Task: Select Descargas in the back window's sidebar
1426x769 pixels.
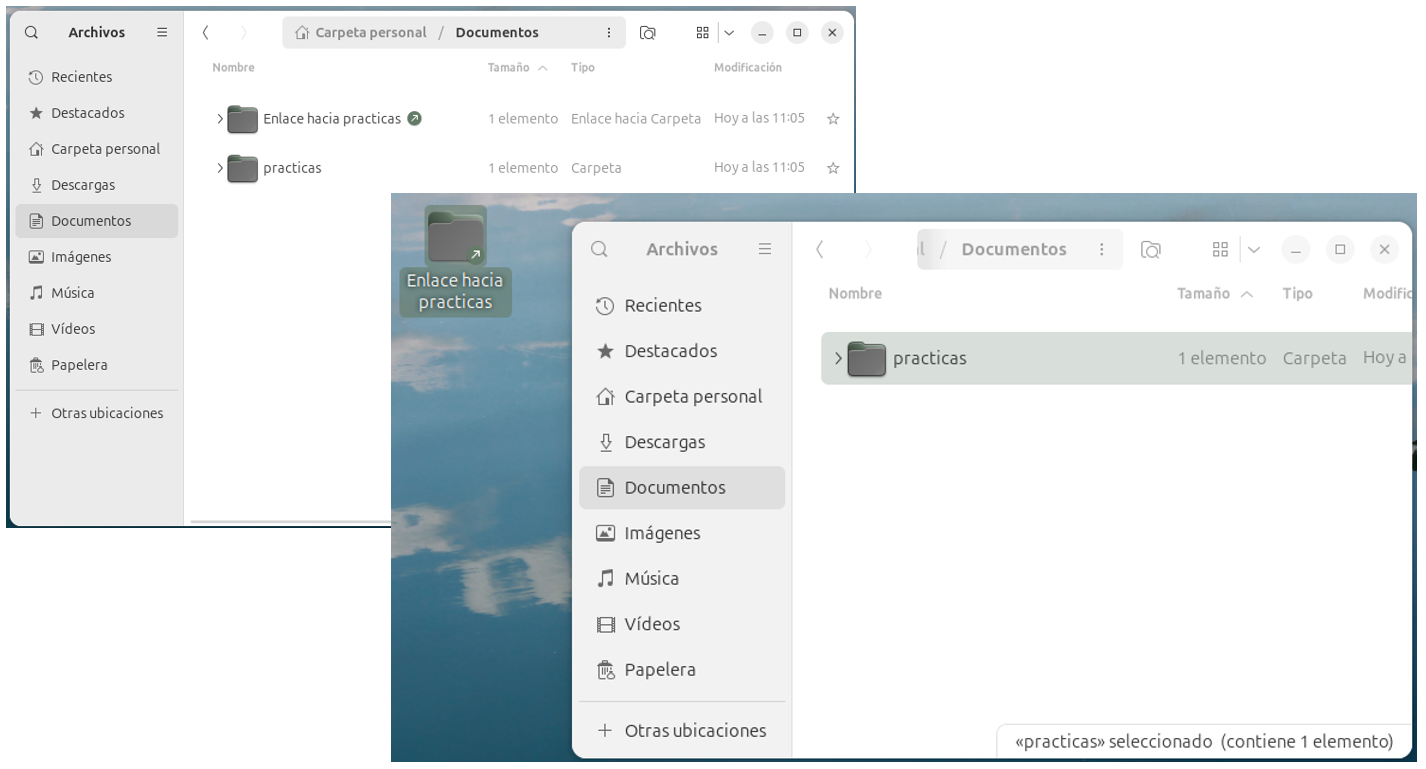Action: (83, 185)
